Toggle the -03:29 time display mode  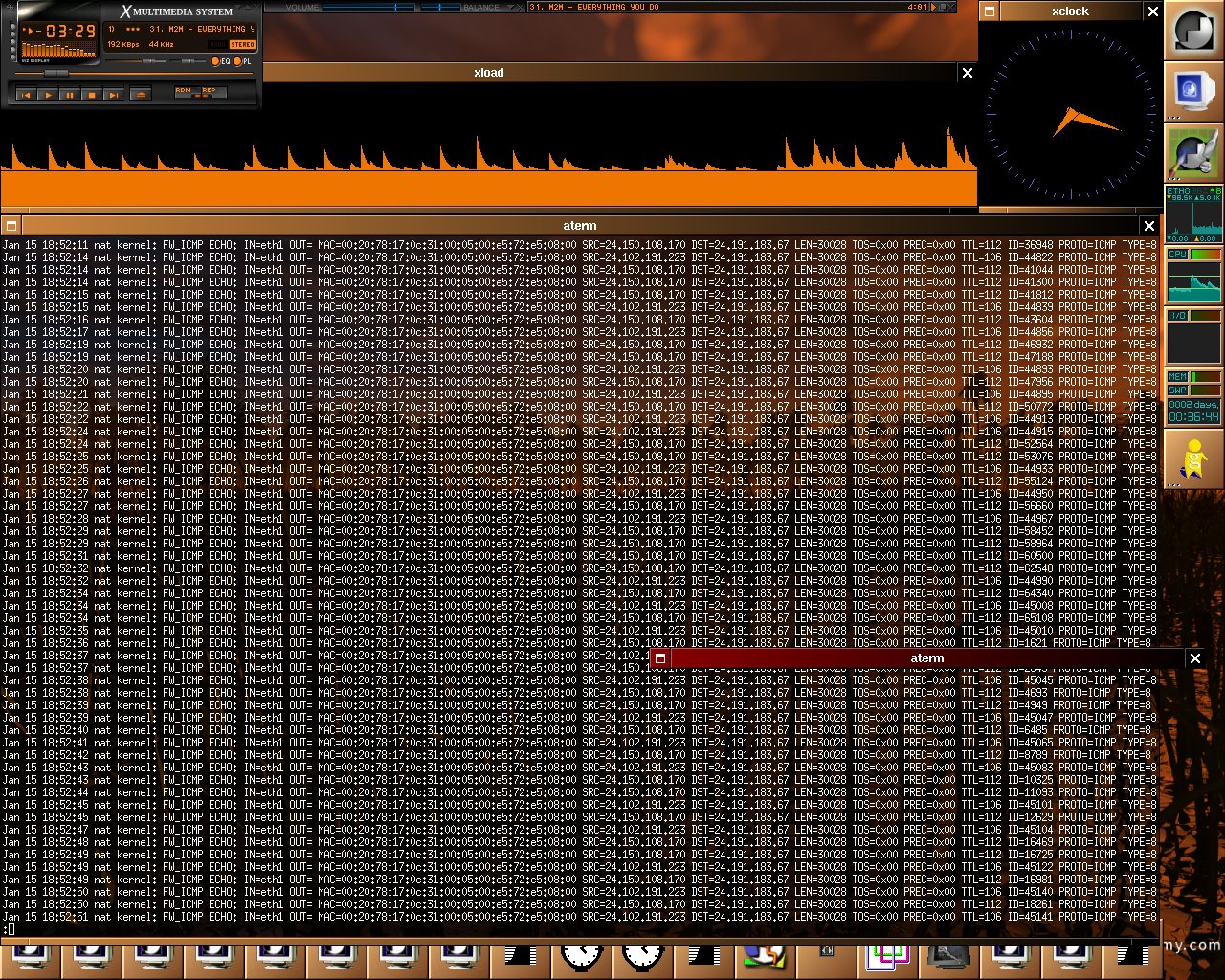pyautogui.click(x=59, y=32)
